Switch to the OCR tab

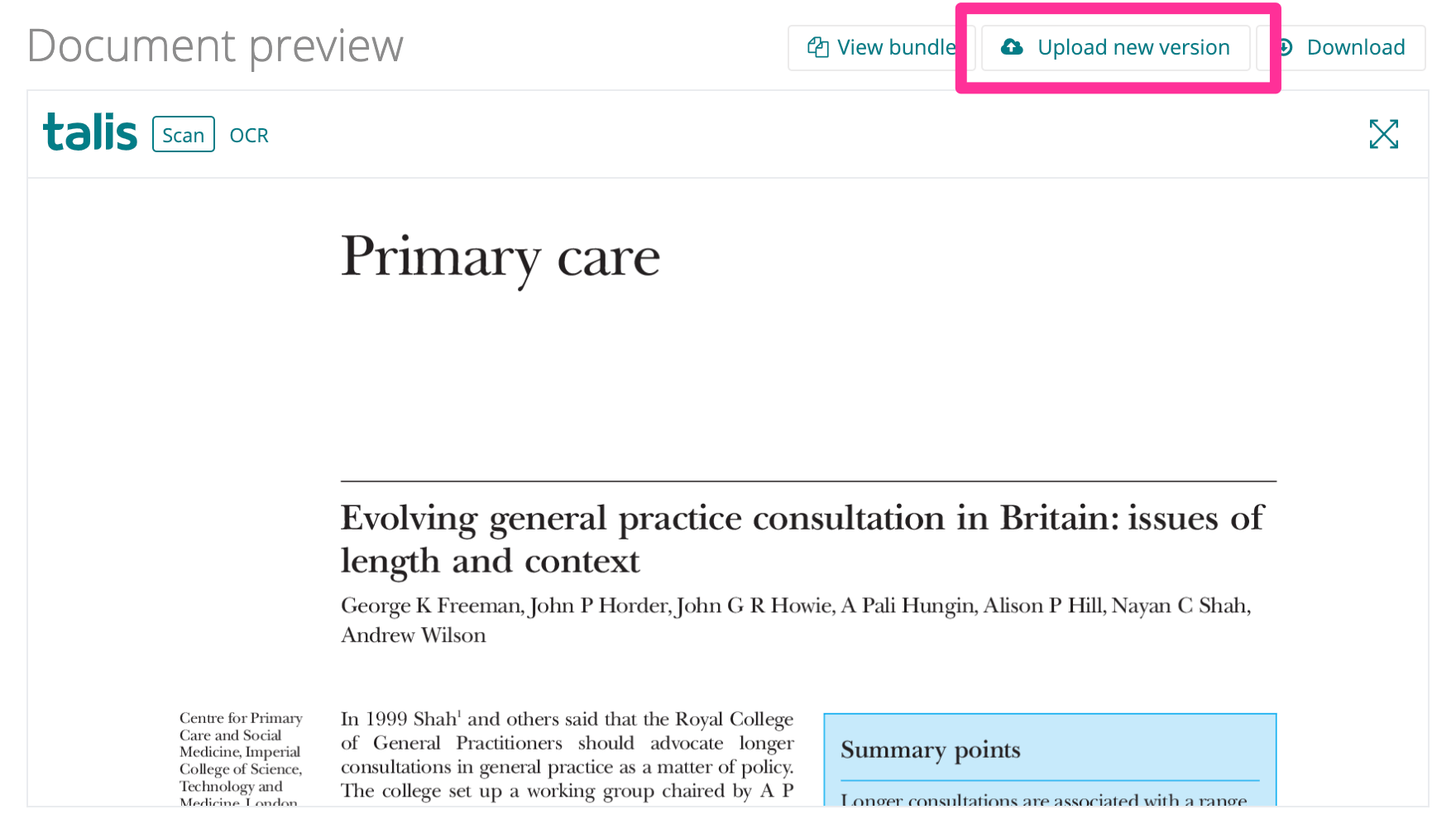tap(249, 135)
